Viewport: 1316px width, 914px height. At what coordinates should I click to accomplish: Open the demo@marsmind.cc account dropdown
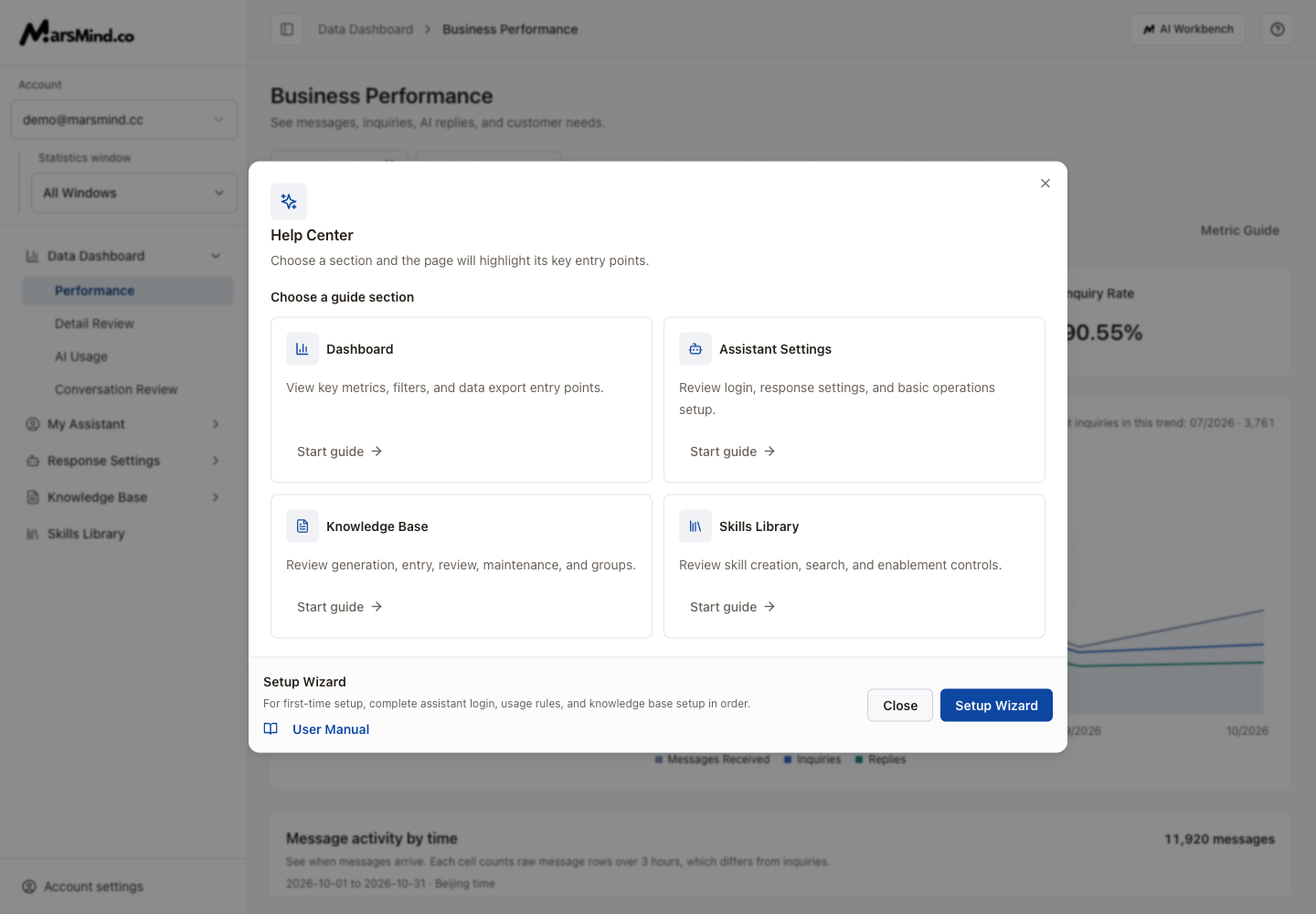click(124, 120)
